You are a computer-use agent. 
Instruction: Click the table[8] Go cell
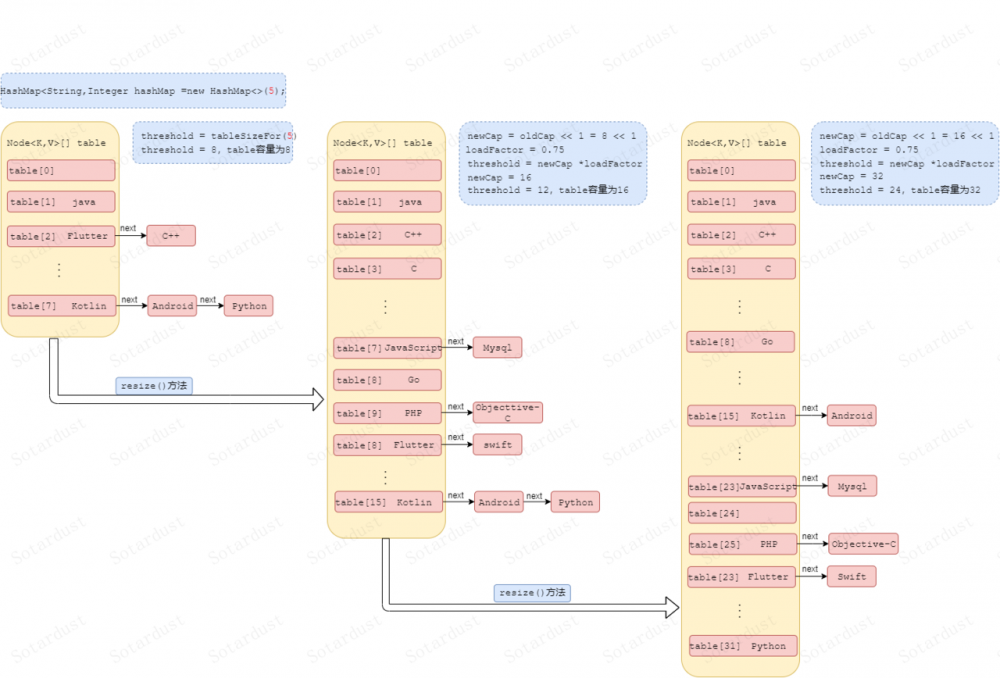pos(386,380)
